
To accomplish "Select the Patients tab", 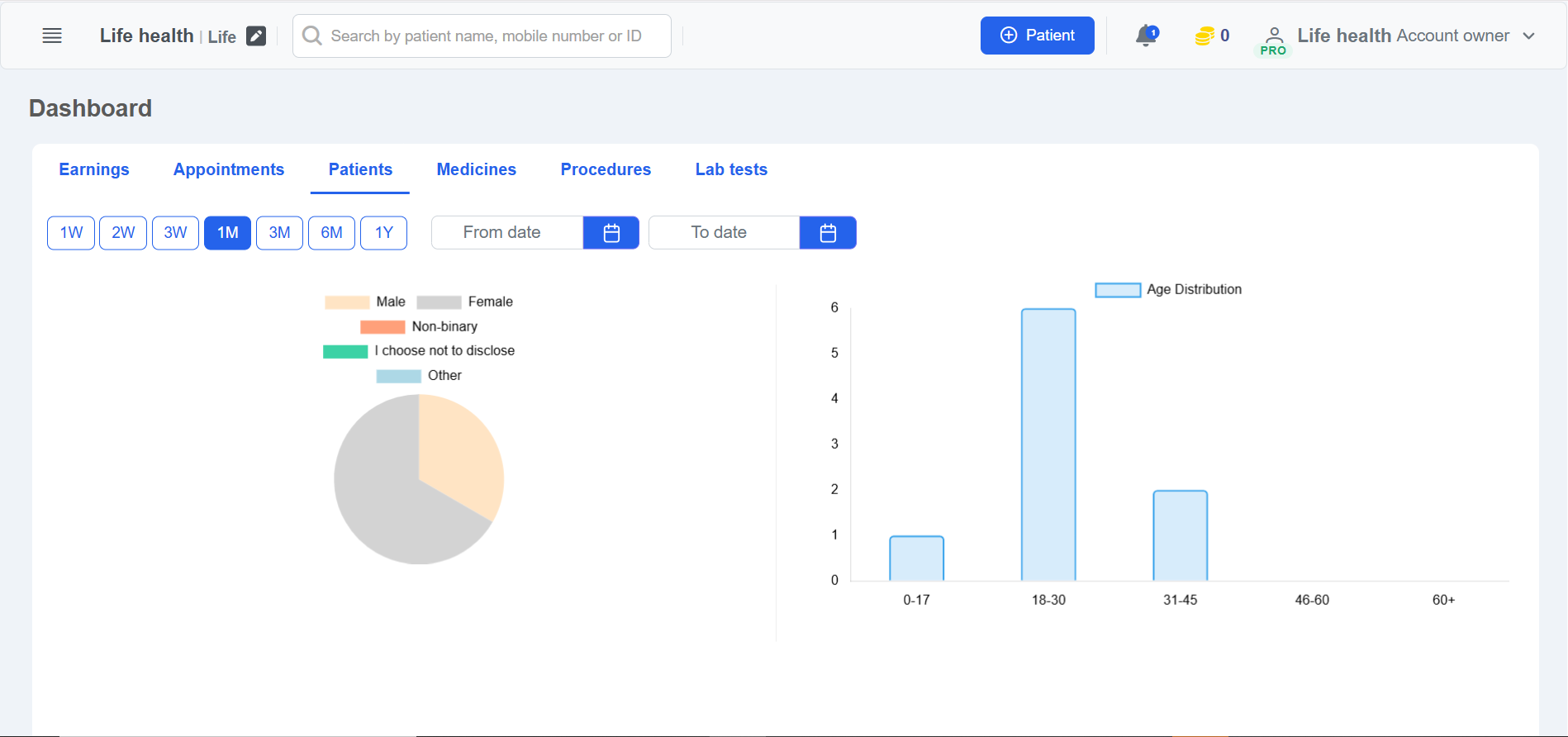I will tap(360, 169).
